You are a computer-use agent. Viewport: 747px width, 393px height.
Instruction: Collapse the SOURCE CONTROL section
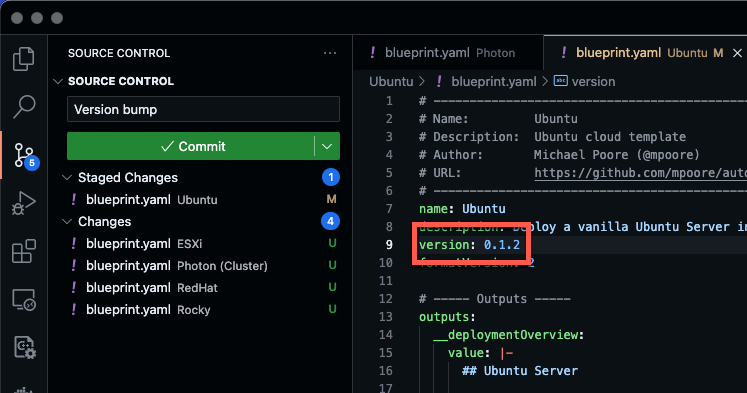(x=58, y=81)
